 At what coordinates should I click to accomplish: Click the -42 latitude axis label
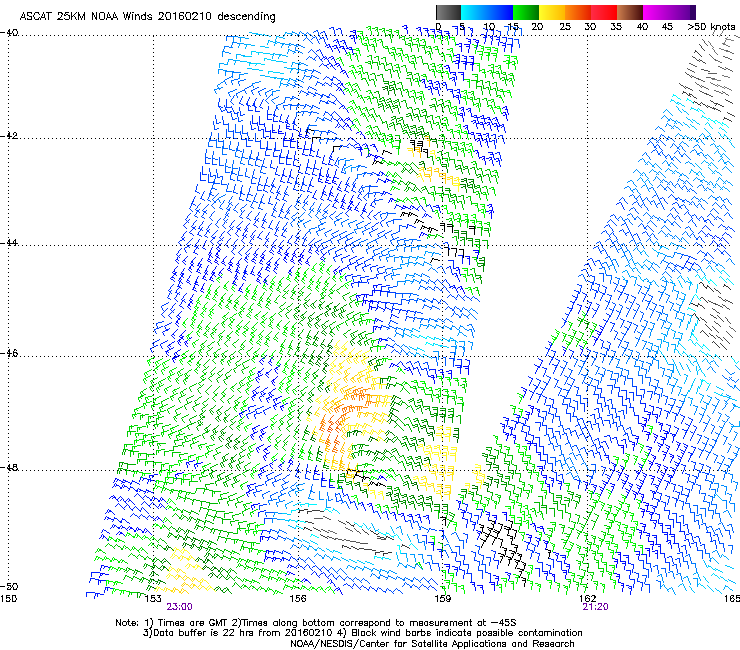(x=9, y=136)
